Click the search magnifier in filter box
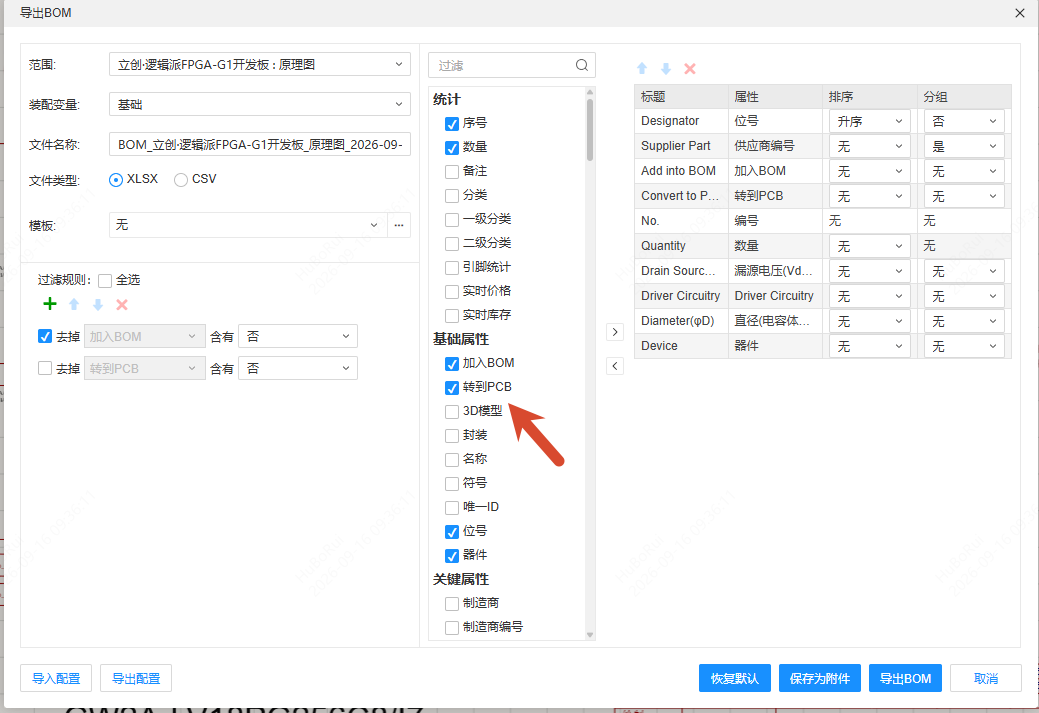 [582, 65]
